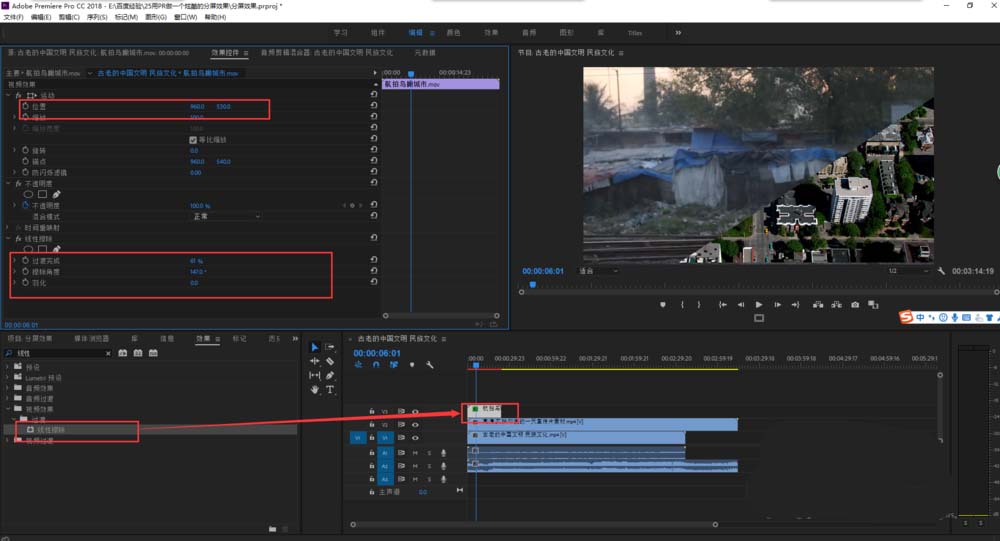This screenshot has height=541, width=1000.
Task: Toggle uniform scale 等比缩放 checkbox
Action: [x=193, y=140]
